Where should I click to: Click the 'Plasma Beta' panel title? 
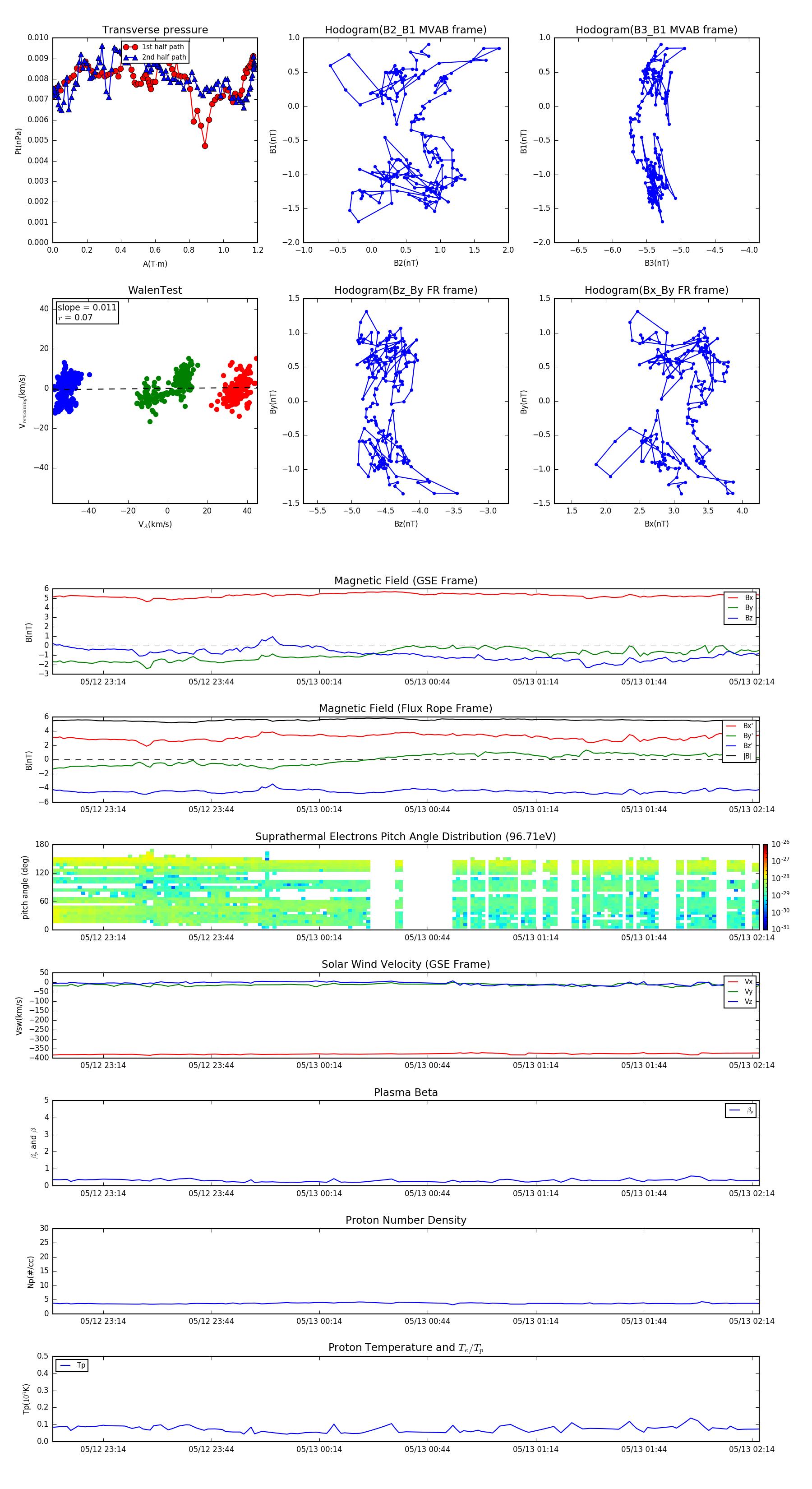(406, 1092)
